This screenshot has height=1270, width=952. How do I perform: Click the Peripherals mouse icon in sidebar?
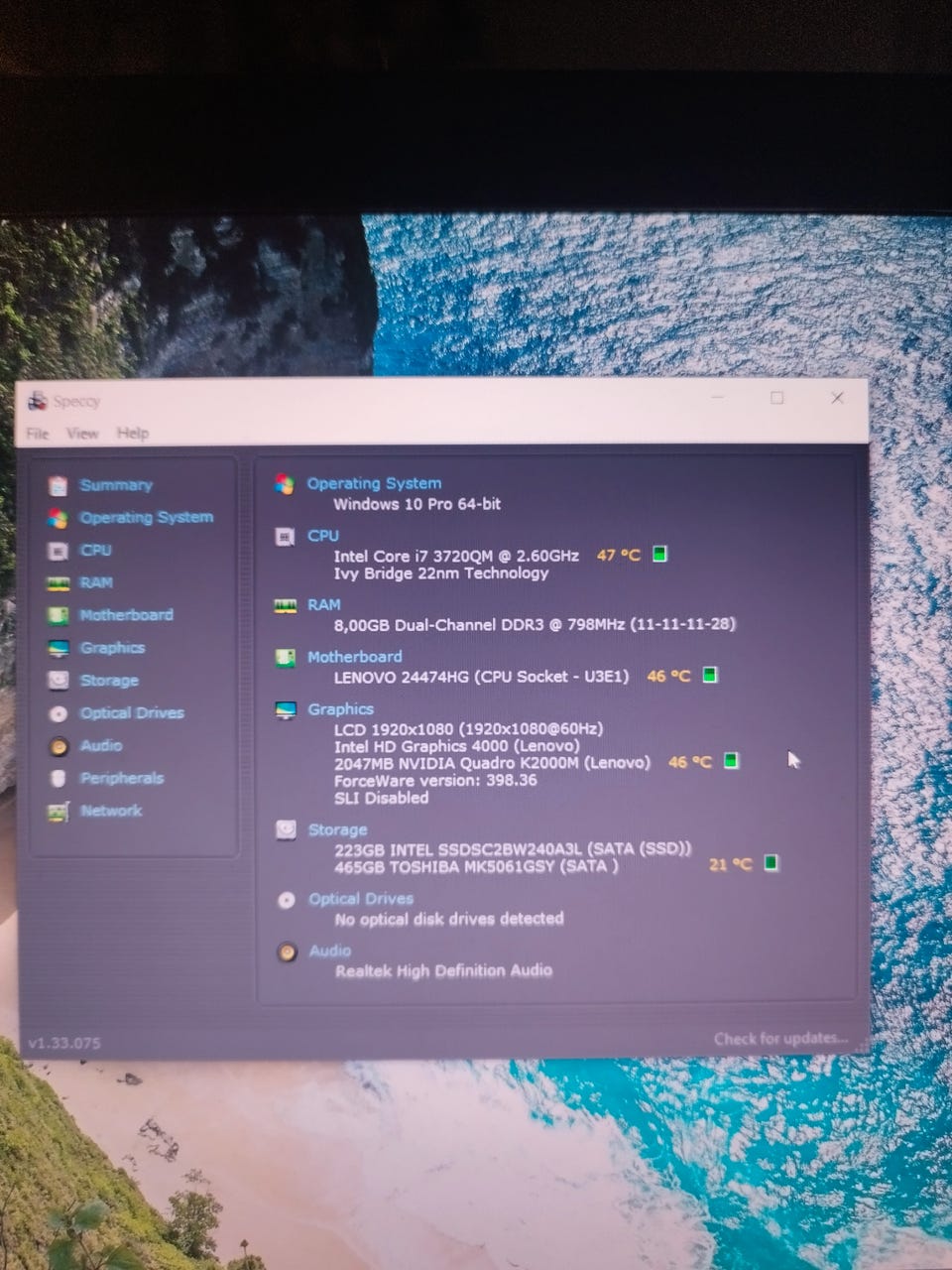click(x=59, y=779)
